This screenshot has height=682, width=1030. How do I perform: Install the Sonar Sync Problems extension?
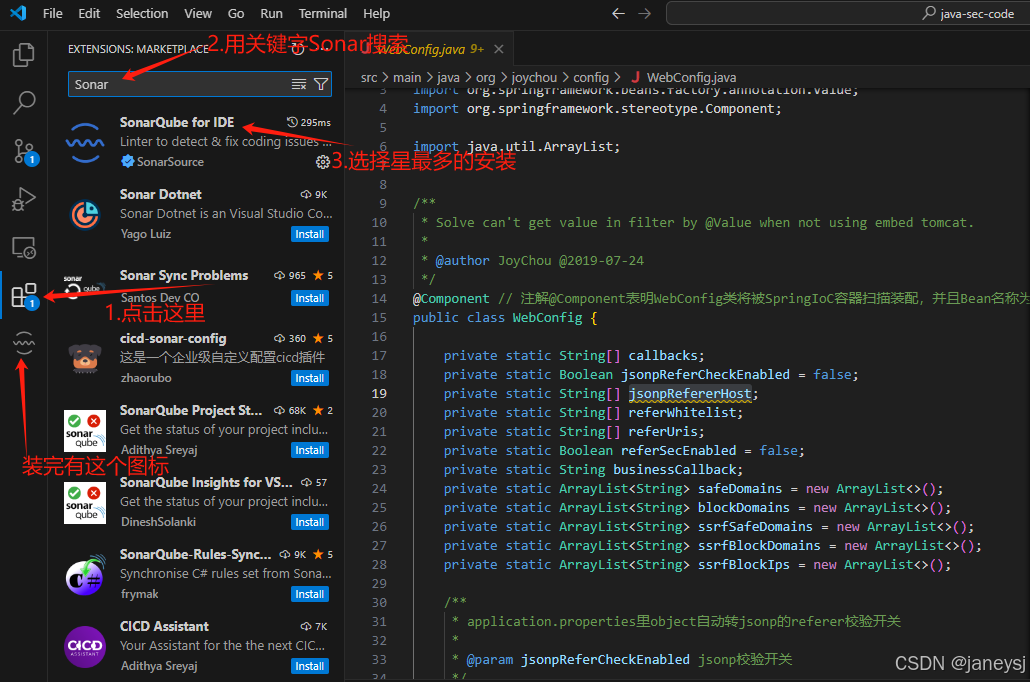pyautogui.click(x=309, y=298)
